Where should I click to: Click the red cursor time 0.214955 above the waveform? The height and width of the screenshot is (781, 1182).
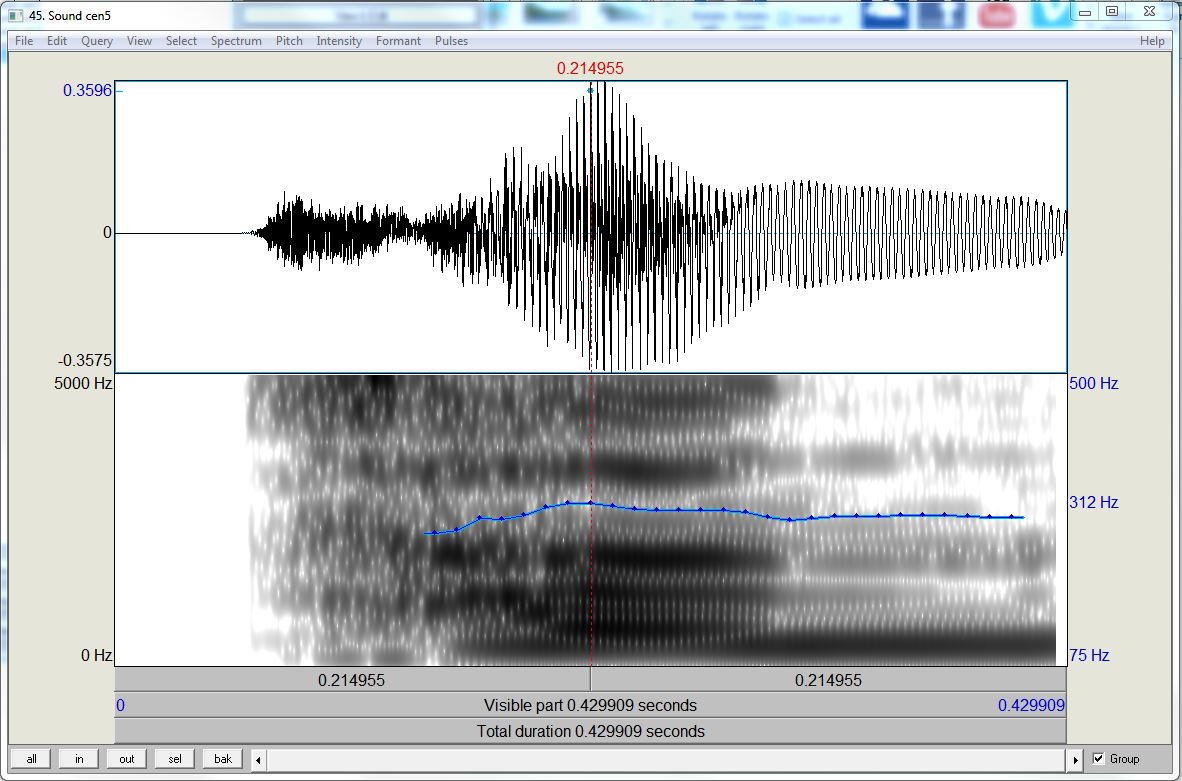click(x=590, y=69)
